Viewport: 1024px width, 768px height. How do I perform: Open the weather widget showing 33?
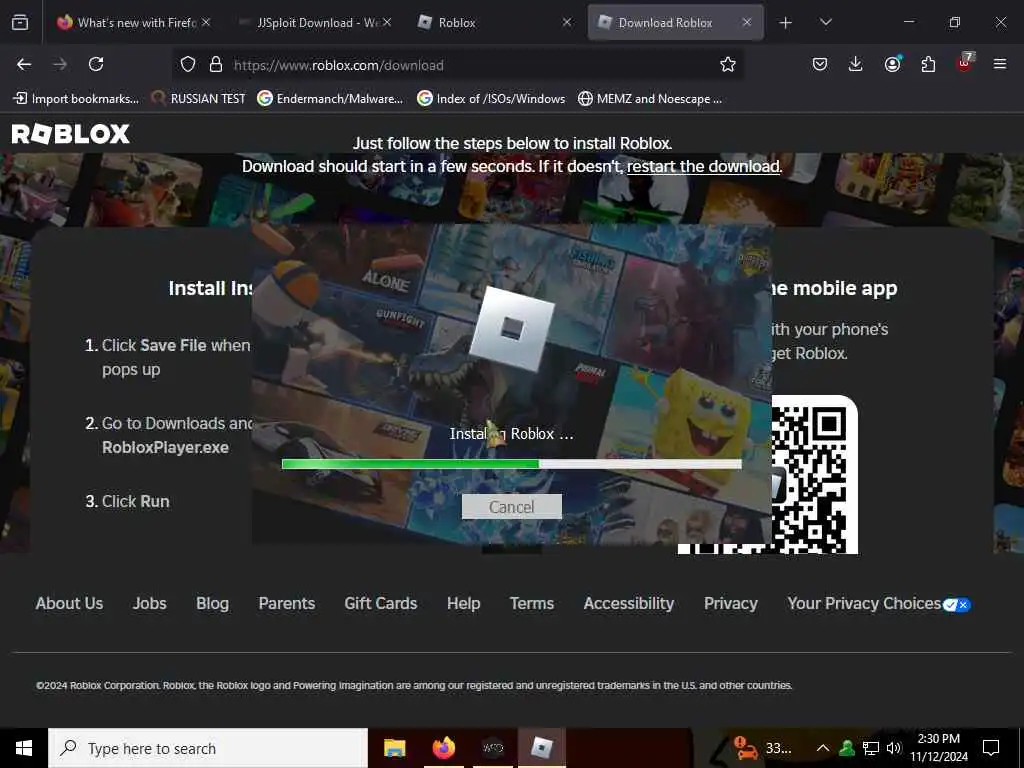pos(761,748)
